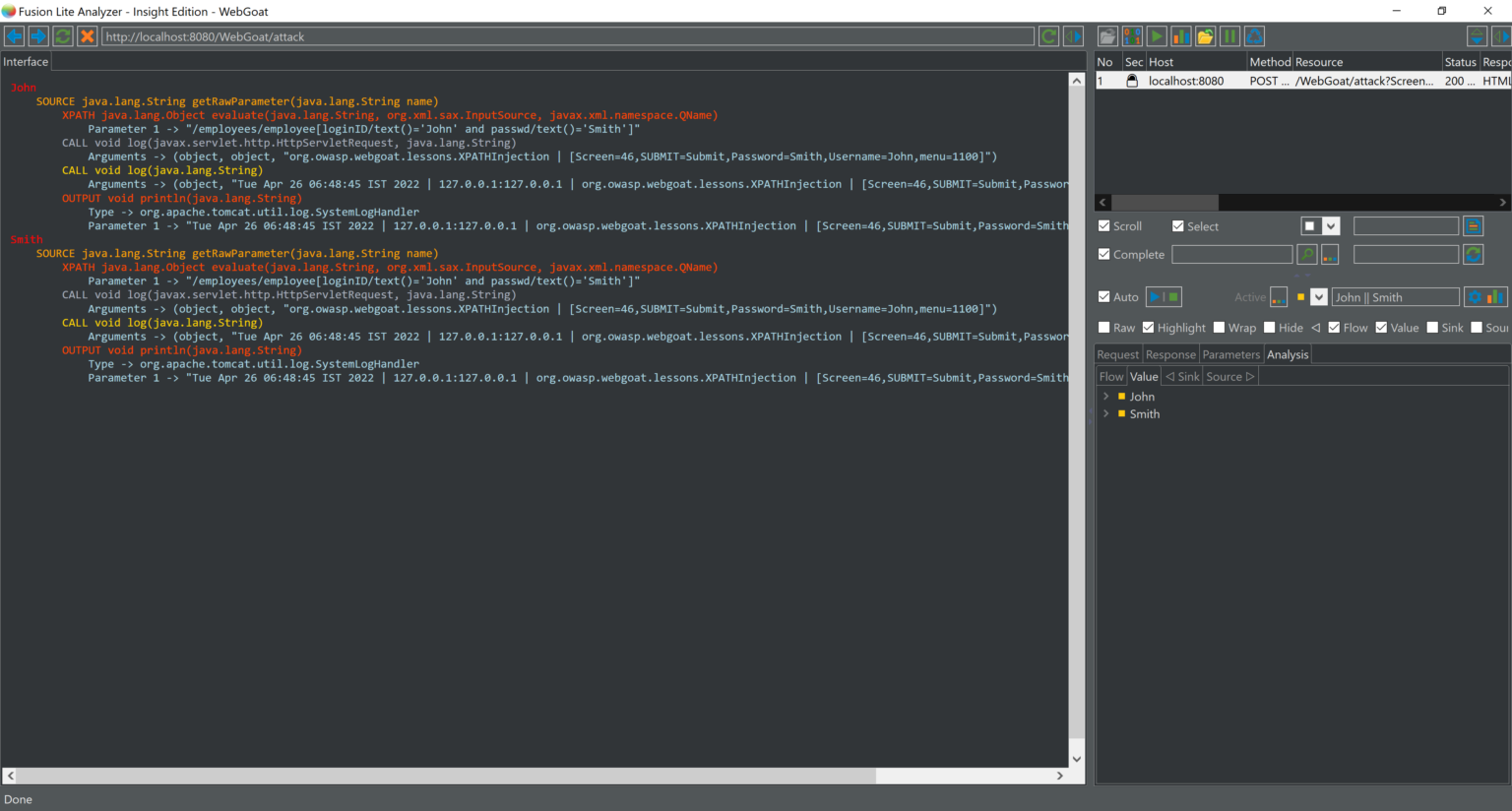Click the orange X stop loading icon
This screenshot has height=811, width=1512.
(87, 36)
